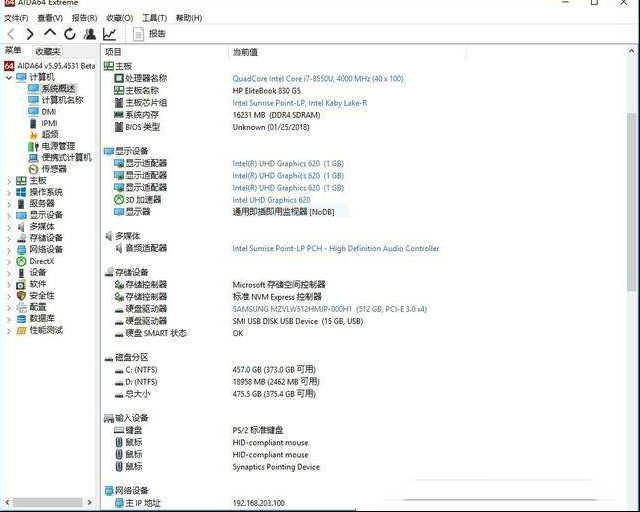Image resolution: width=640 pixels, height=512 pixels.
Task: Expand the 操作系统 tree node
Action: click(x=9, y=192)
